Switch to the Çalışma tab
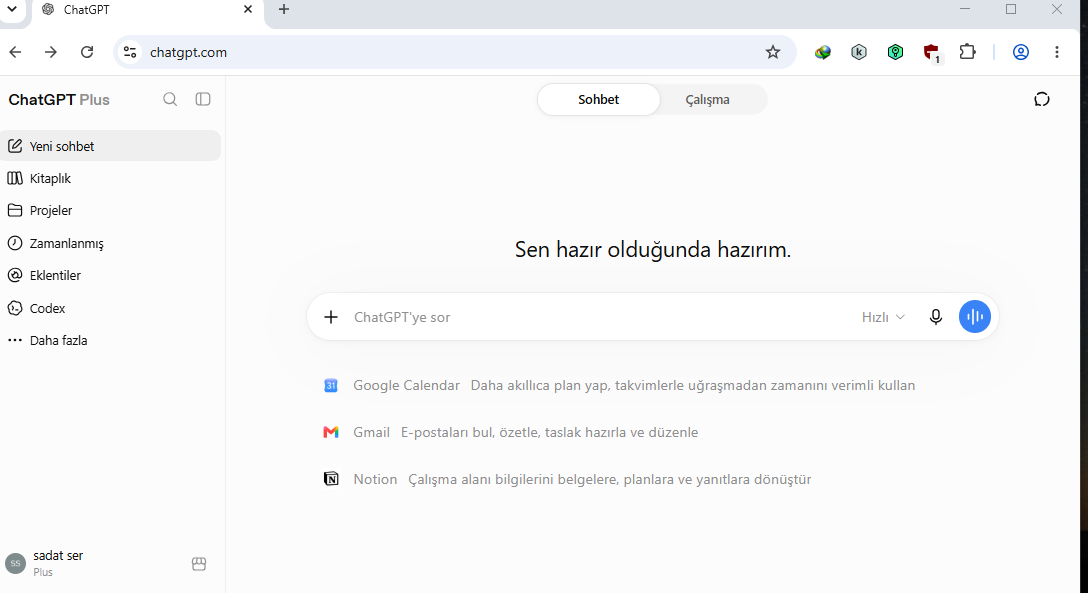 [x=707, y=99]
